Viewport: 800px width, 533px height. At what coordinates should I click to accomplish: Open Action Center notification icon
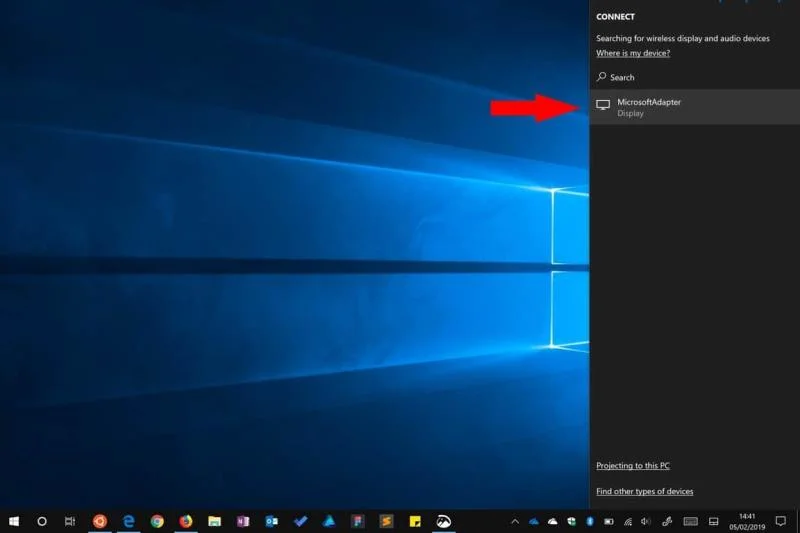(x=781, y=521)
